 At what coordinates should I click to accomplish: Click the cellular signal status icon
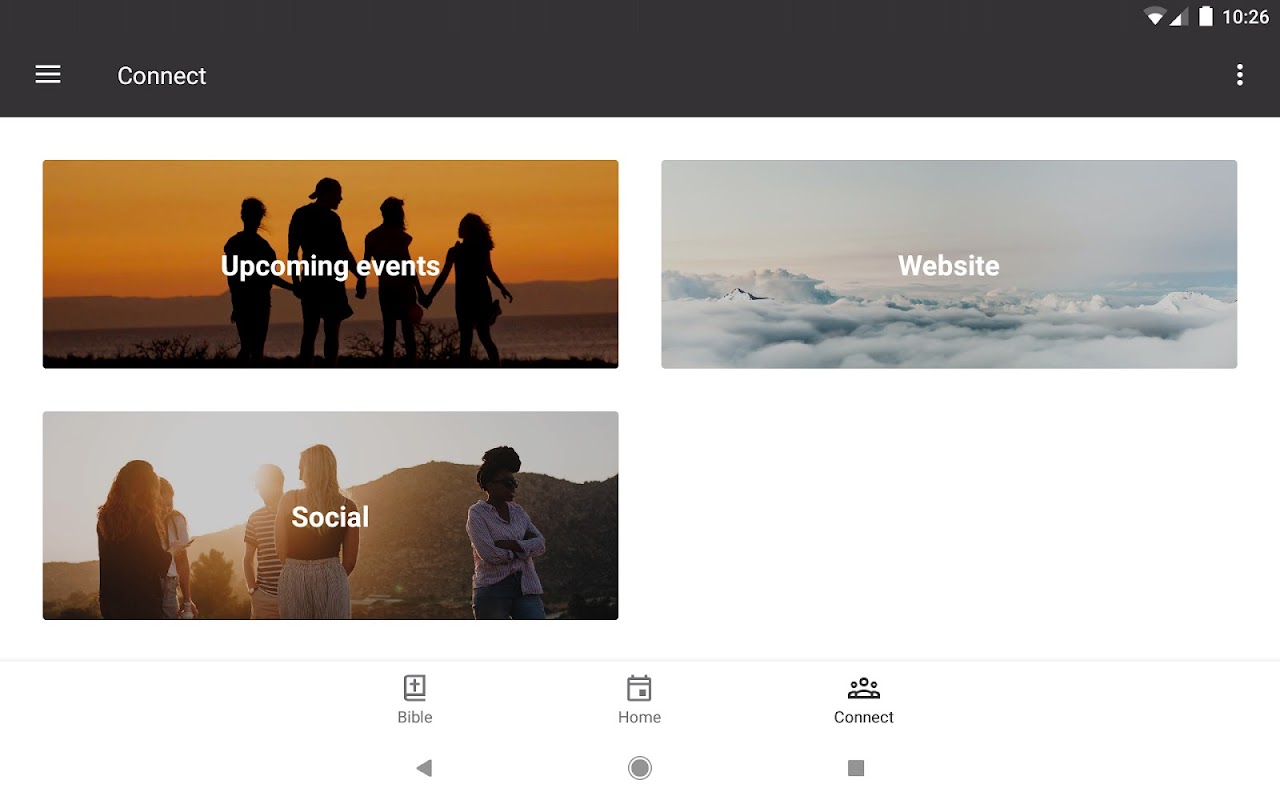coord(1179,16)
